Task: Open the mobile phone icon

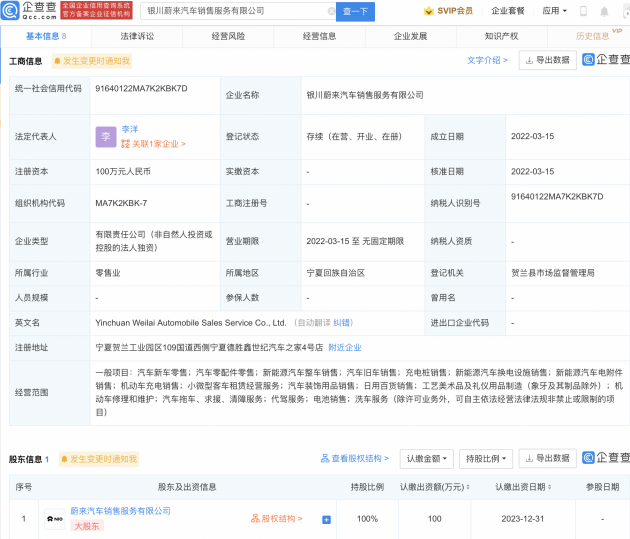Action: tap(583, 11)
